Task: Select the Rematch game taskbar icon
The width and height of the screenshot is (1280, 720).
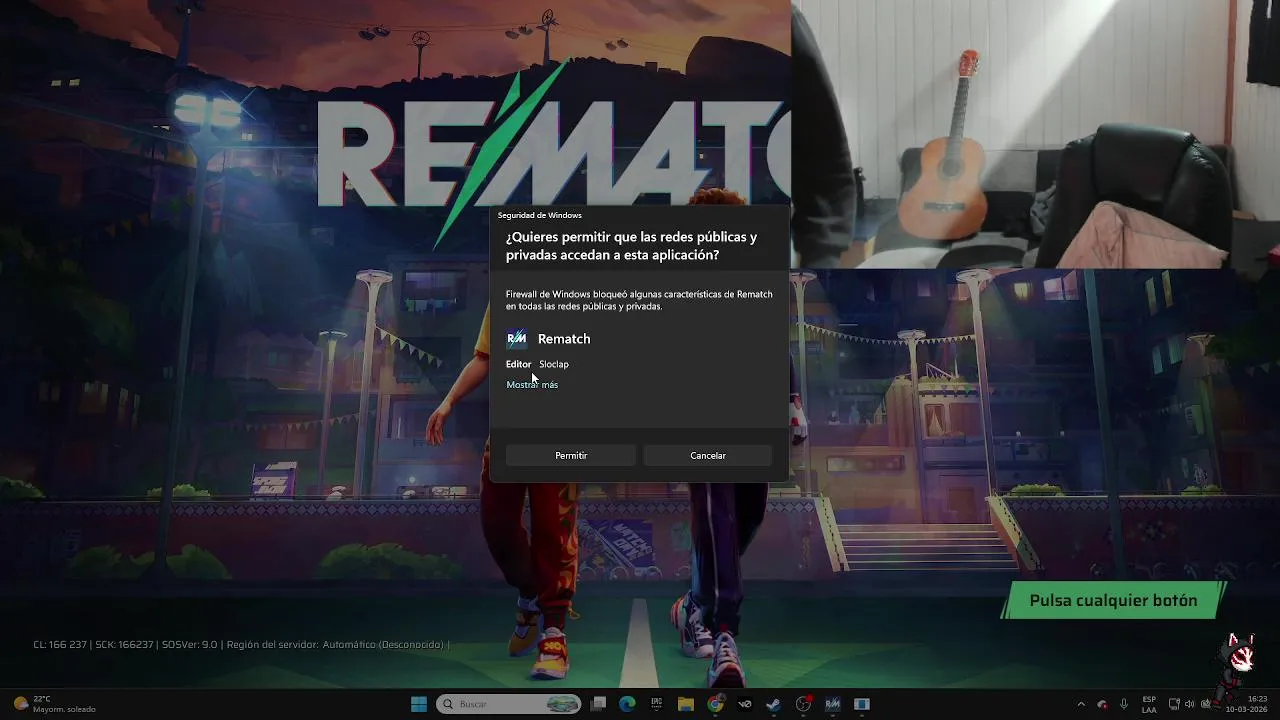Action: [x=832, y=704]
